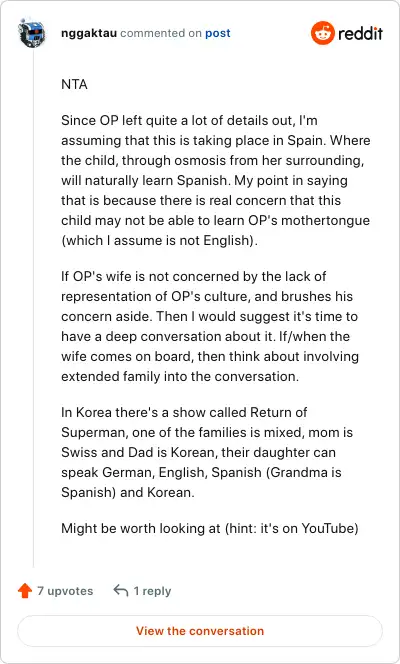Click the '7 upvotes' count label
The height and width of the screenshot is (664, 400).
65,591
